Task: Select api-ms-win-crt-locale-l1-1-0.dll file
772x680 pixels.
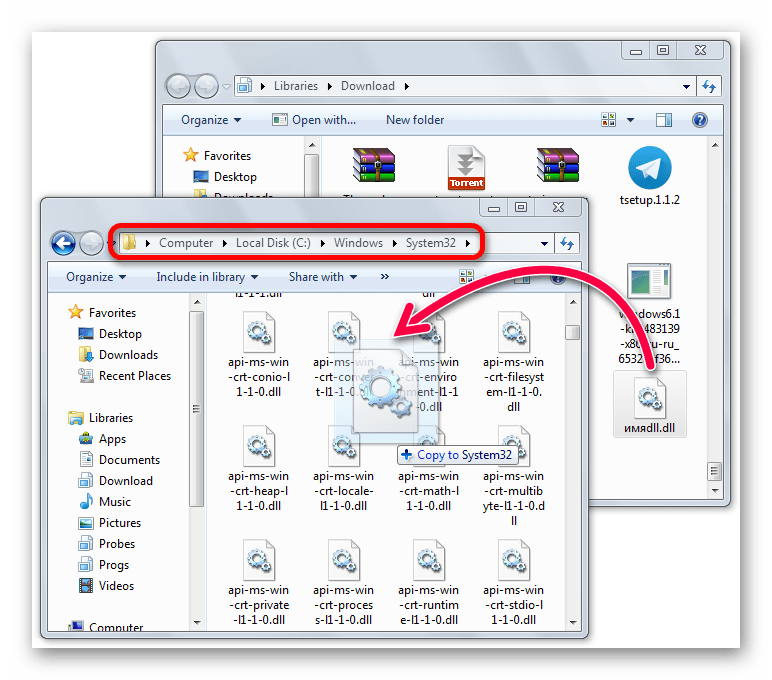Action: coord(344,469)
